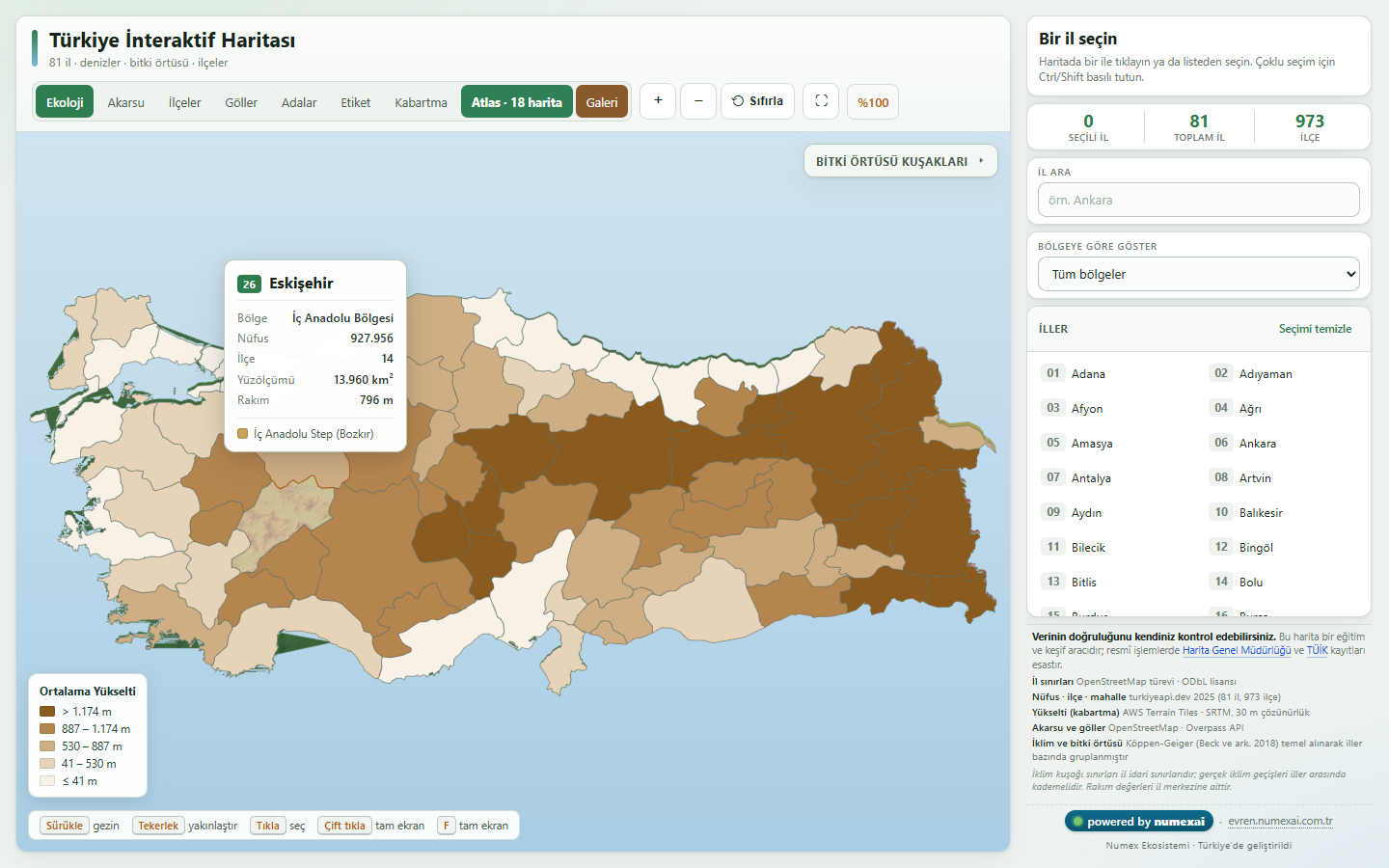Open Atlas · 18 harita
Screen dimensions: 1389x868
pos(517,102)
